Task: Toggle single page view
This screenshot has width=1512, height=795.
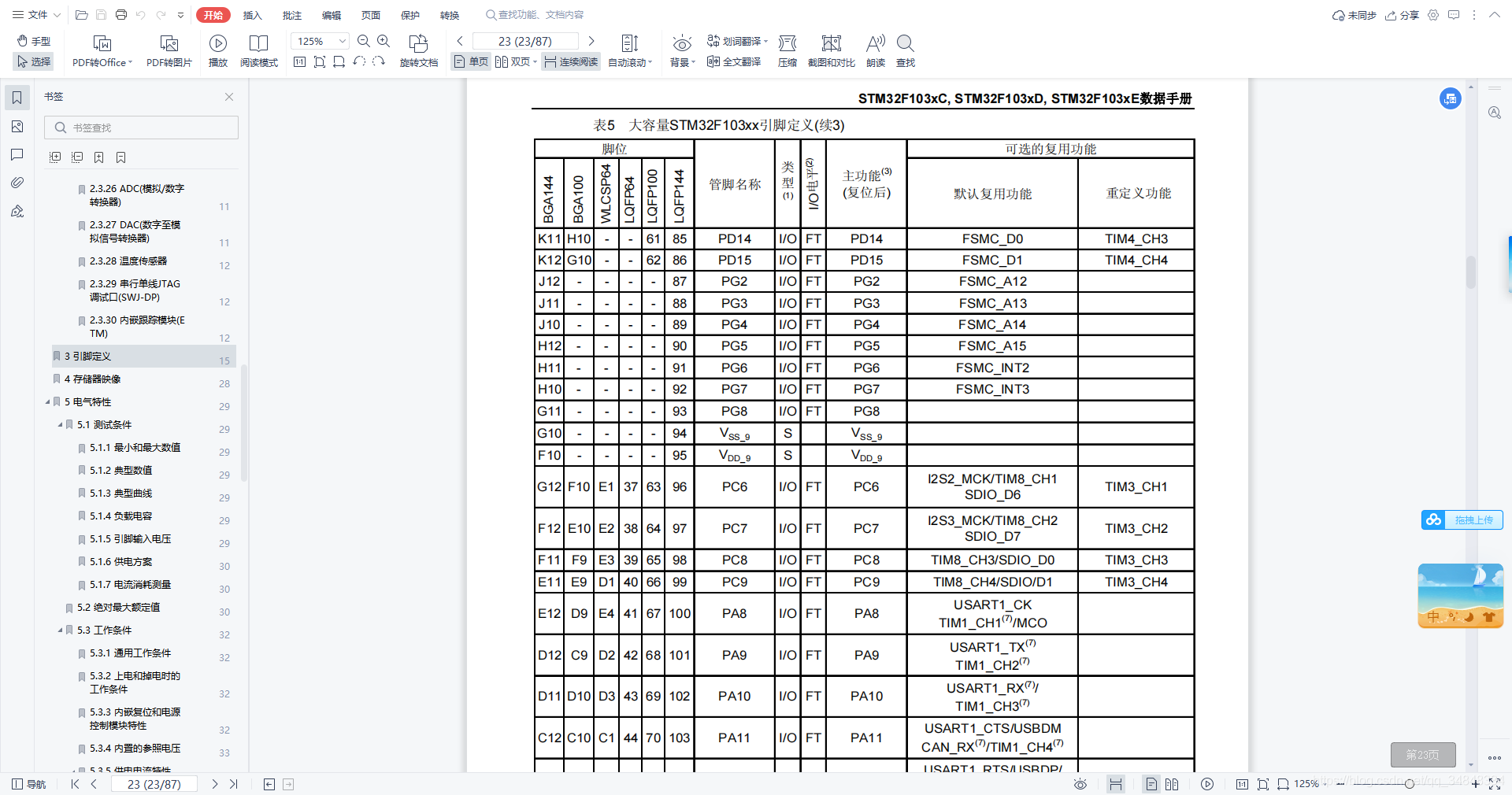Action: 472,61
